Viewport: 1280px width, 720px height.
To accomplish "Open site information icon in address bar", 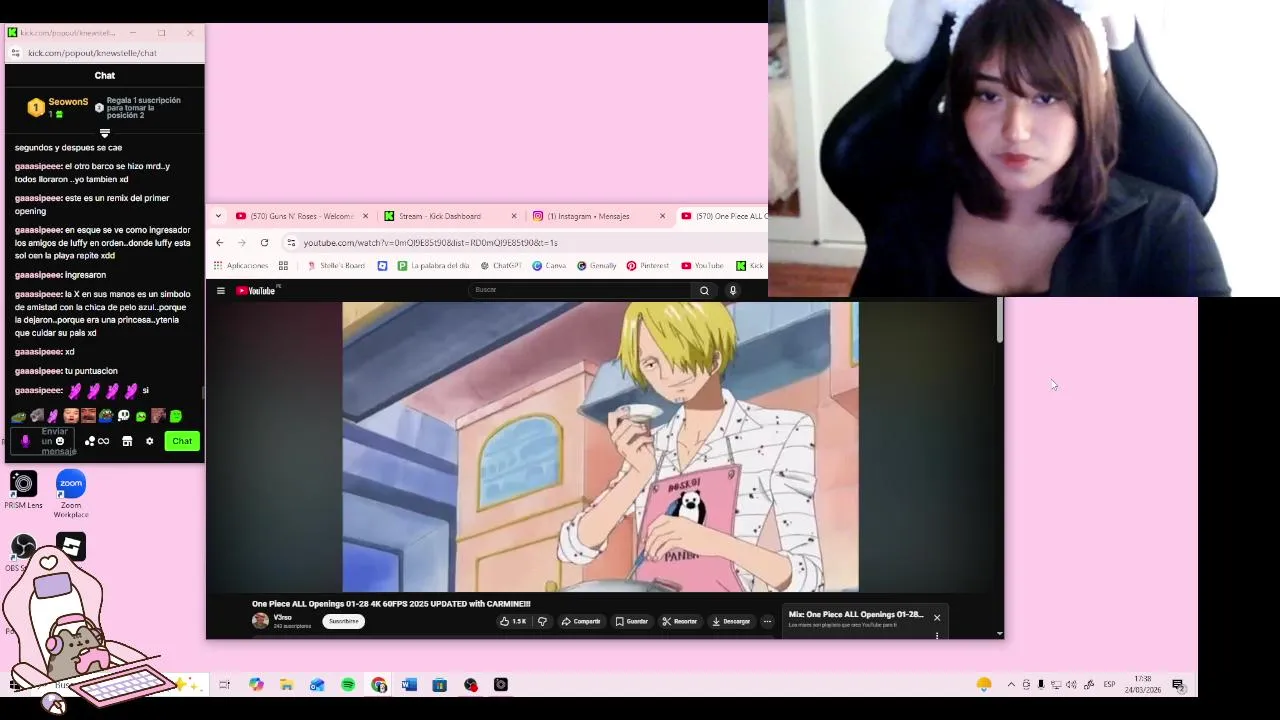I will (291, 243).
